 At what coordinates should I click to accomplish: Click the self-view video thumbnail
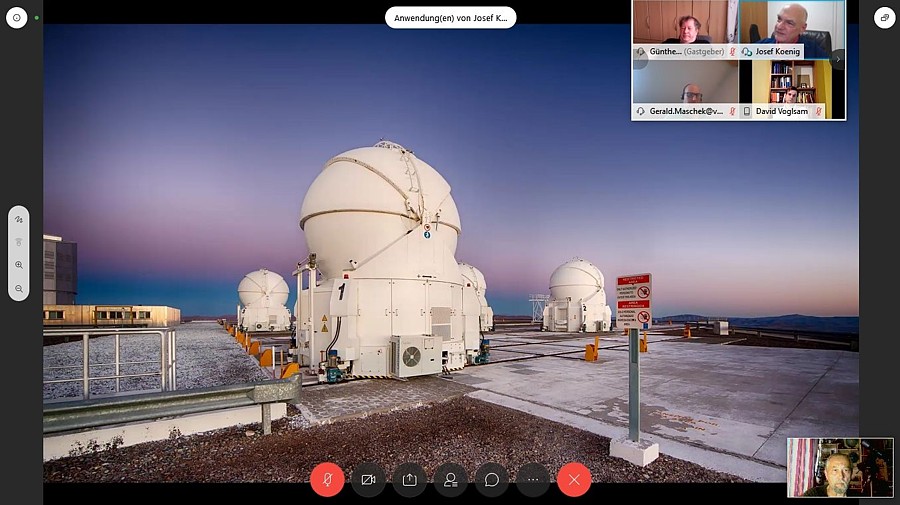tap(840, 467)
